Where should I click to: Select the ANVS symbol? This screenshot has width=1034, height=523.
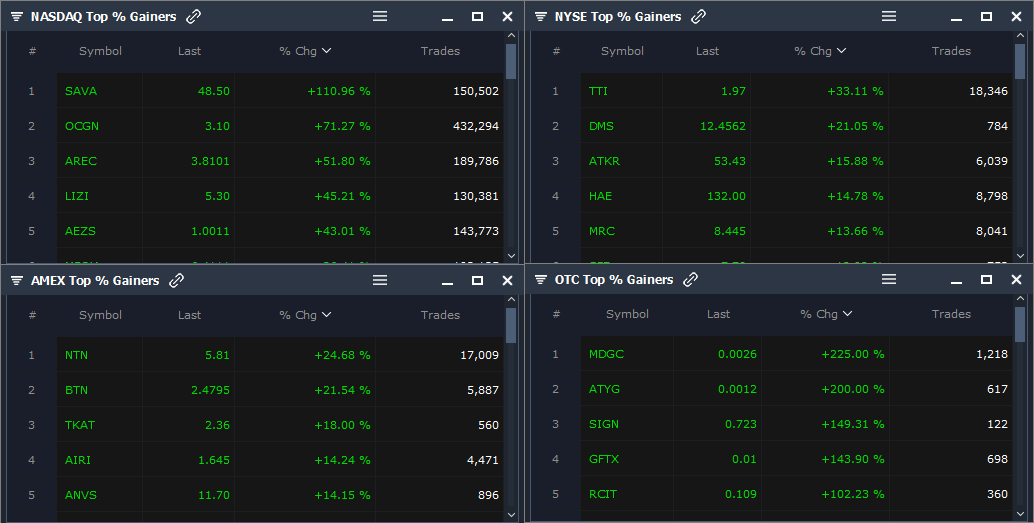80,495
